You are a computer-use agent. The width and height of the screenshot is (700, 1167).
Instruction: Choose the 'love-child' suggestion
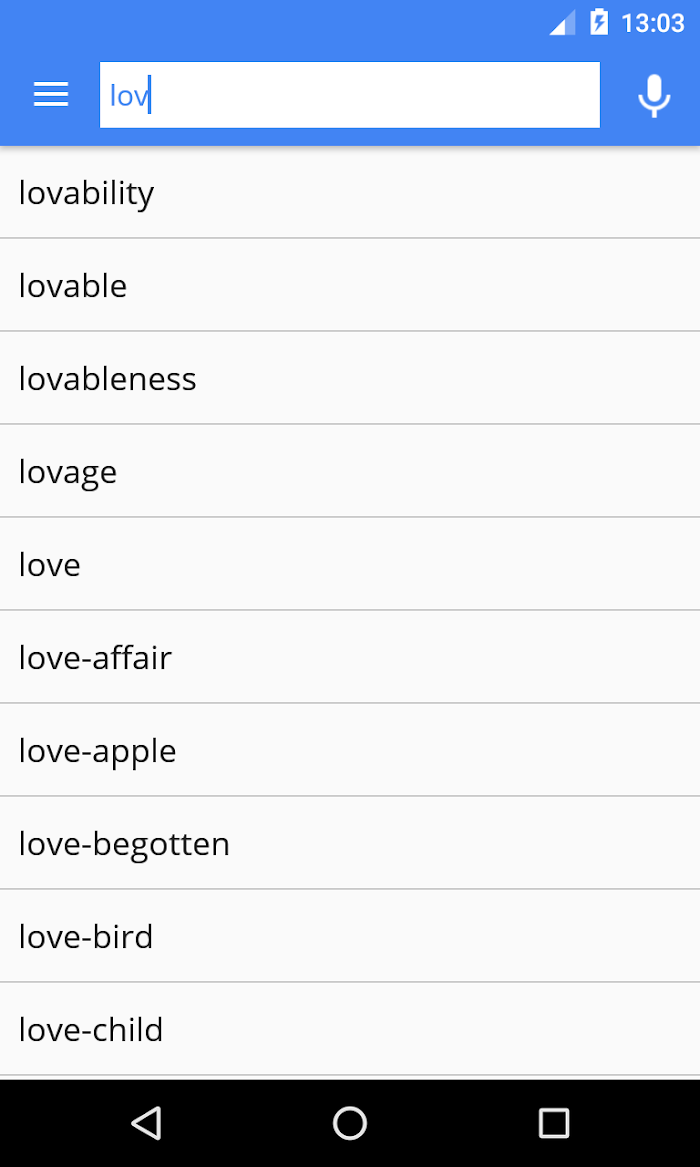pyautogui.click(x=350, y=1030)
